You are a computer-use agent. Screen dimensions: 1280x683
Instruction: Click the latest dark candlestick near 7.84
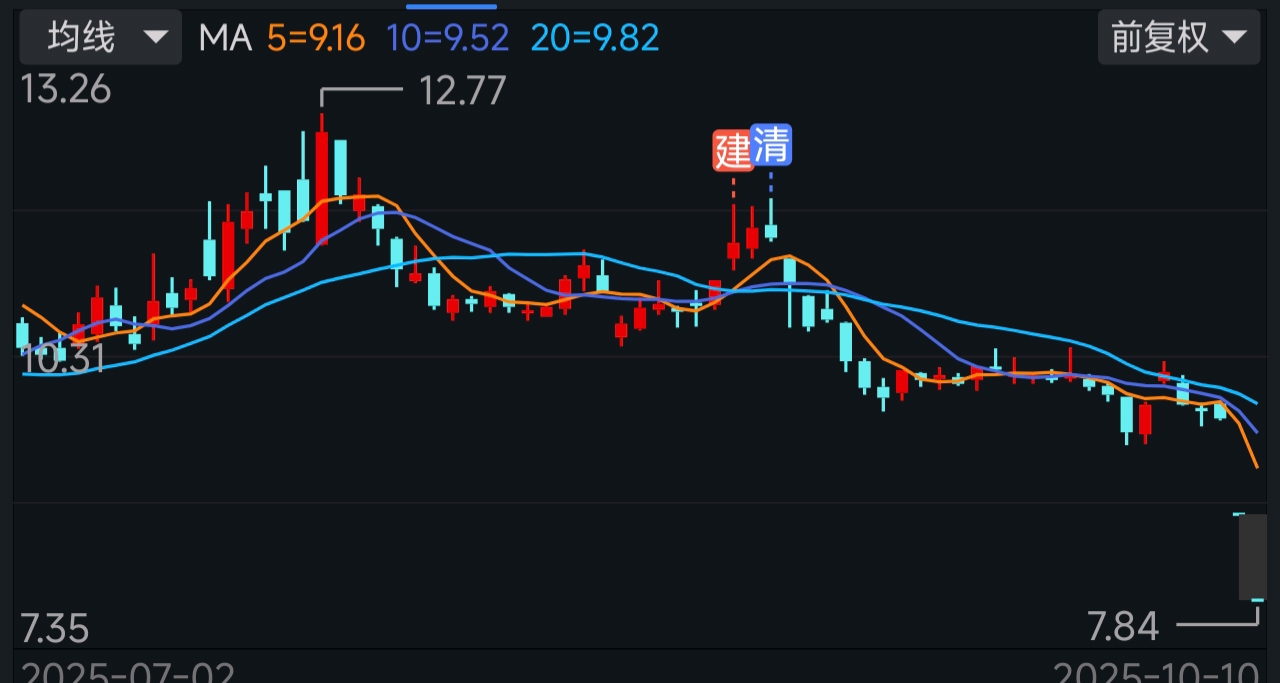(x=1252, y=557)
